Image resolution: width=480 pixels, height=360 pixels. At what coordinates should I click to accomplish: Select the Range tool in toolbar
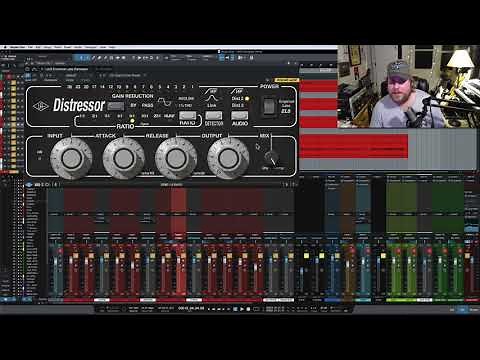pos(87,58)
